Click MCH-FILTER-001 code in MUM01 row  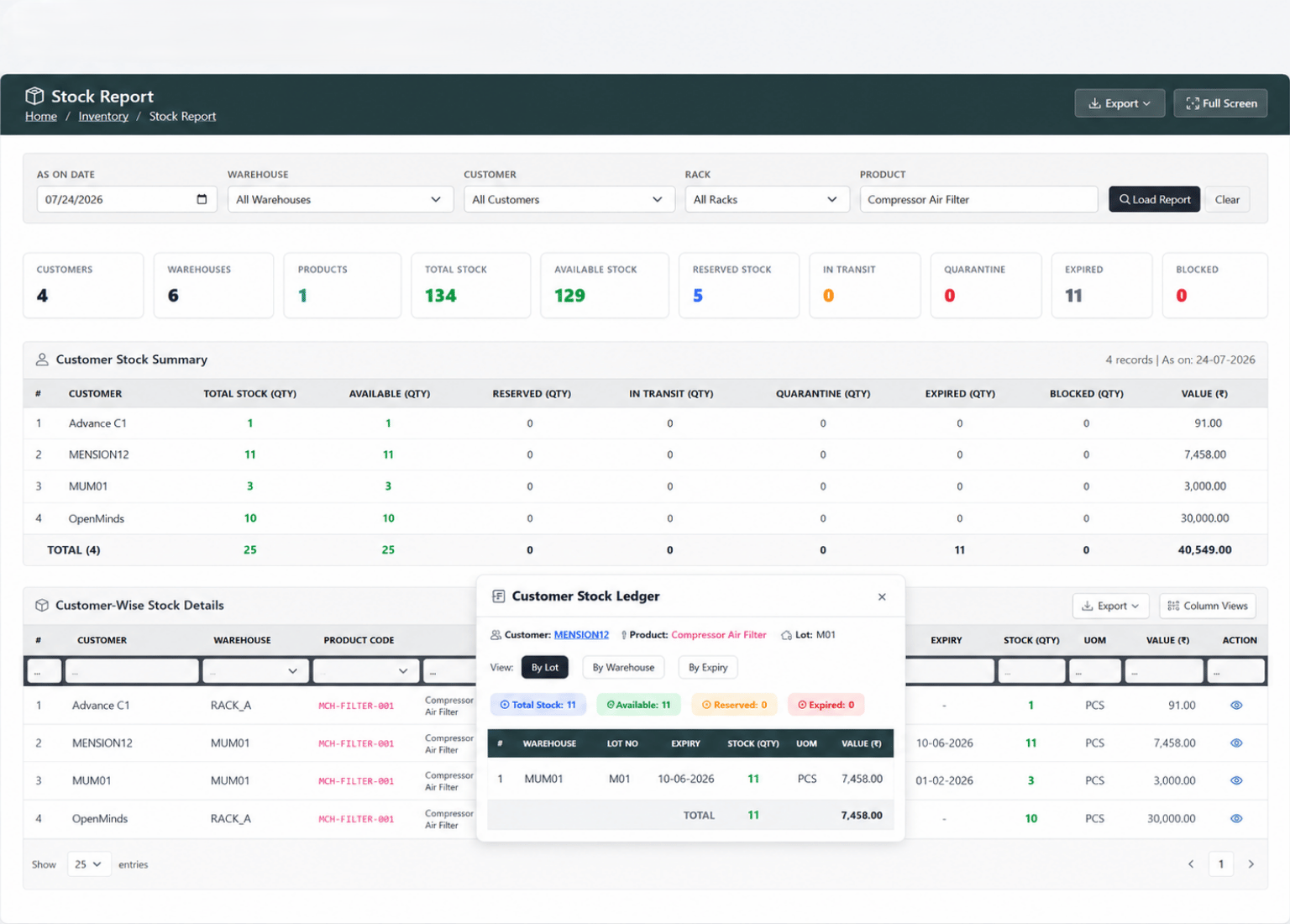tap(356, 781)
